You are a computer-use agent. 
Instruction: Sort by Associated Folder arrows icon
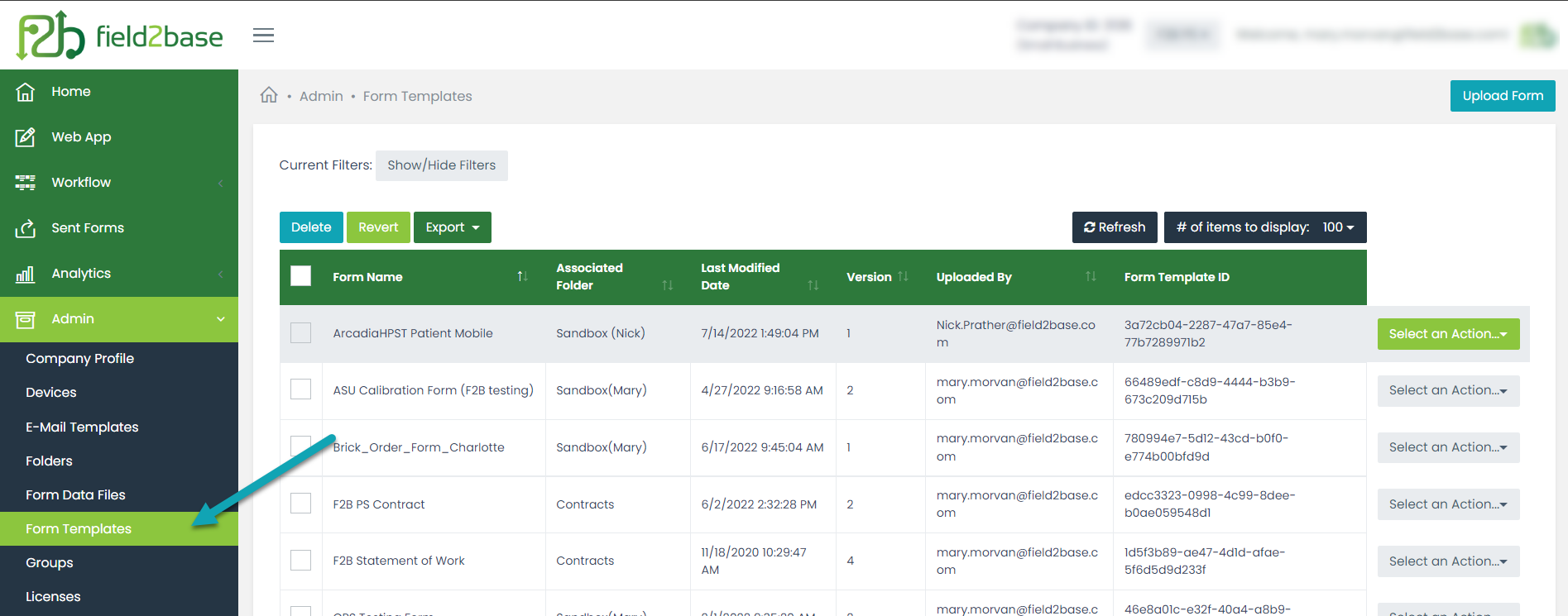[668, 285]
